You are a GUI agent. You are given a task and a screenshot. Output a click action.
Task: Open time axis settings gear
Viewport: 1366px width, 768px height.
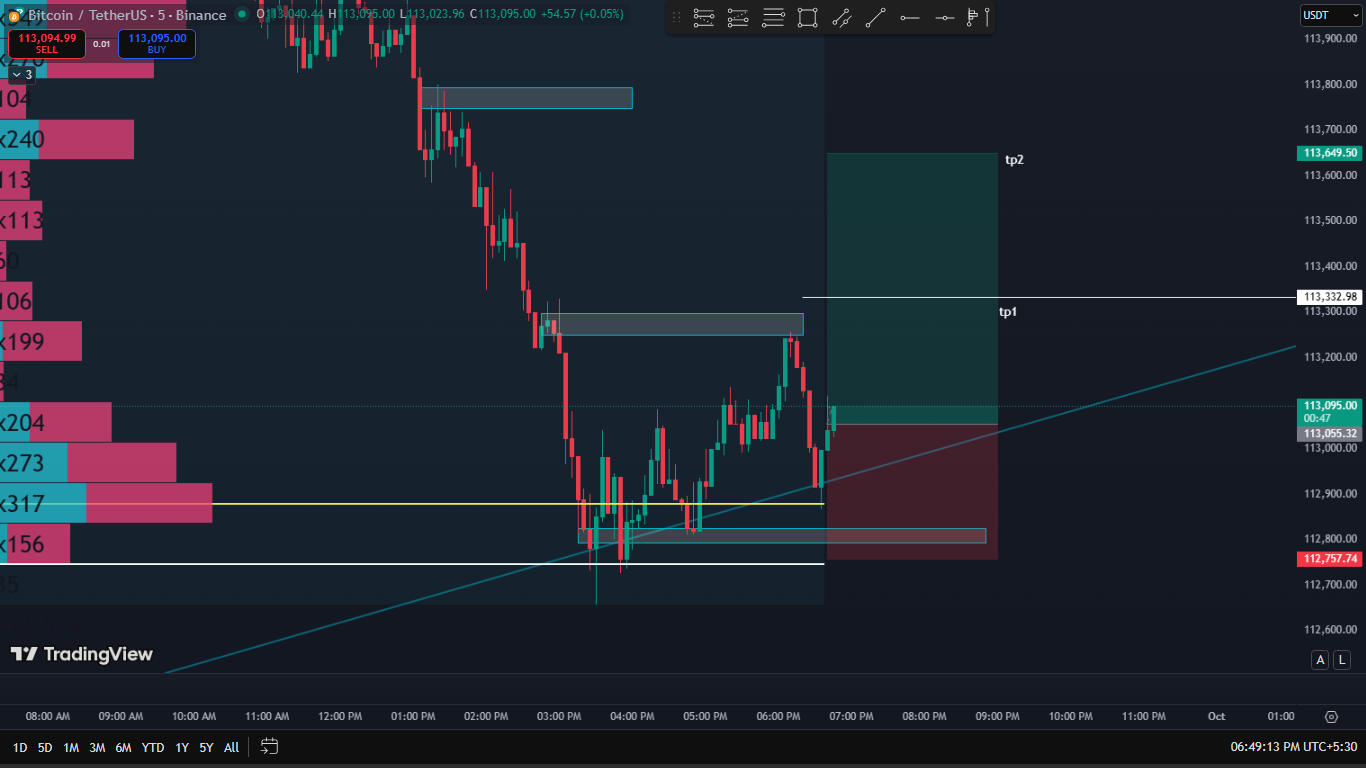coord(1331,717)
